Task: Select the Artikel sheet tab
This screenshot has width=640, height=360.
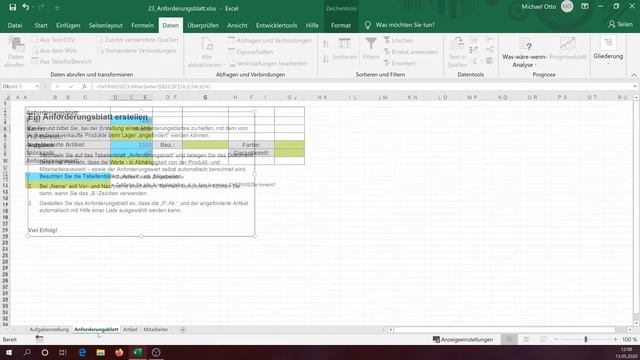Action: tap(130, 329)
